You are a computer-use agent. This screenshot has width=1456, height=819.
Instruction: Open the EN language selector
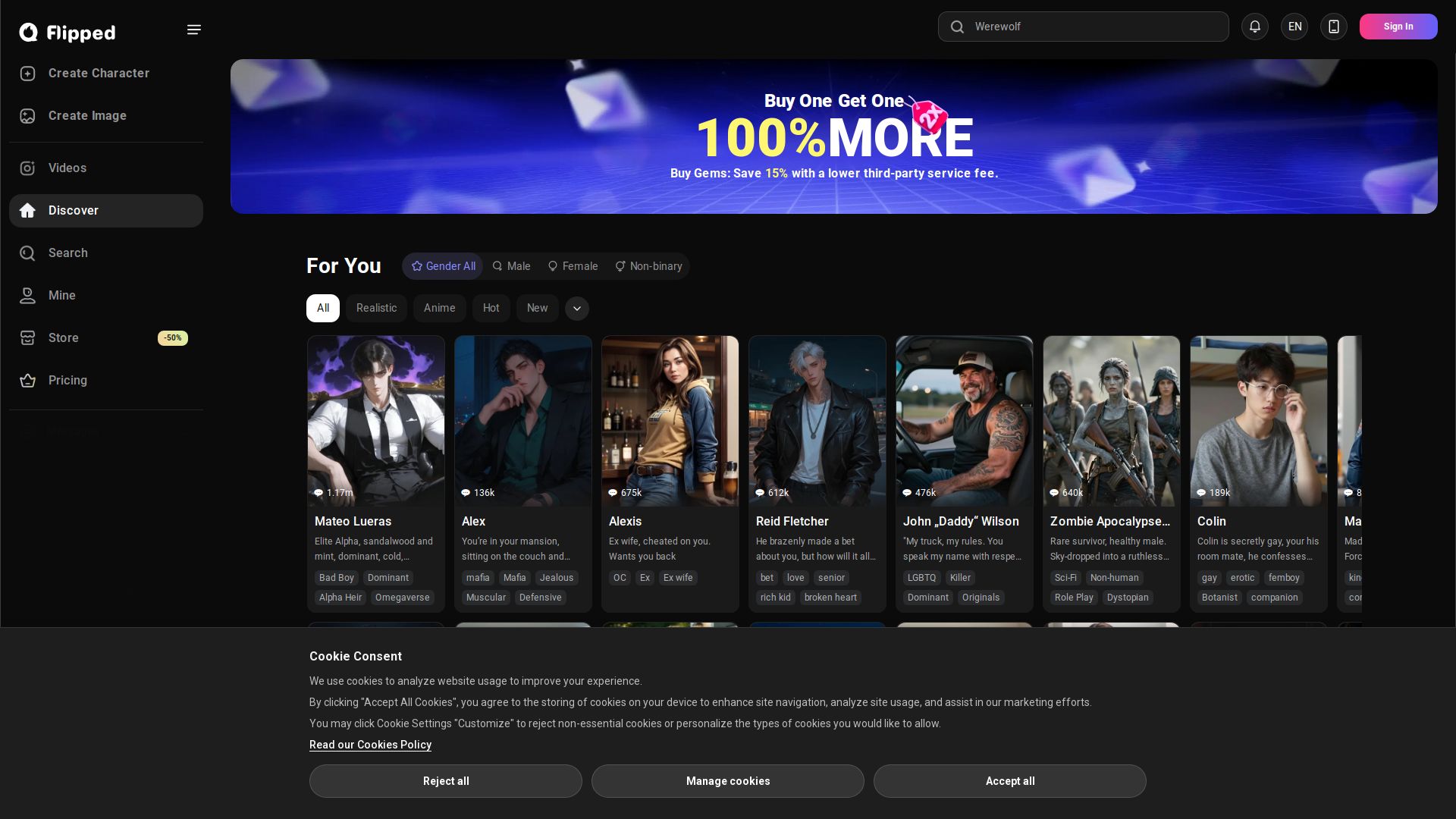point(1294,27)
